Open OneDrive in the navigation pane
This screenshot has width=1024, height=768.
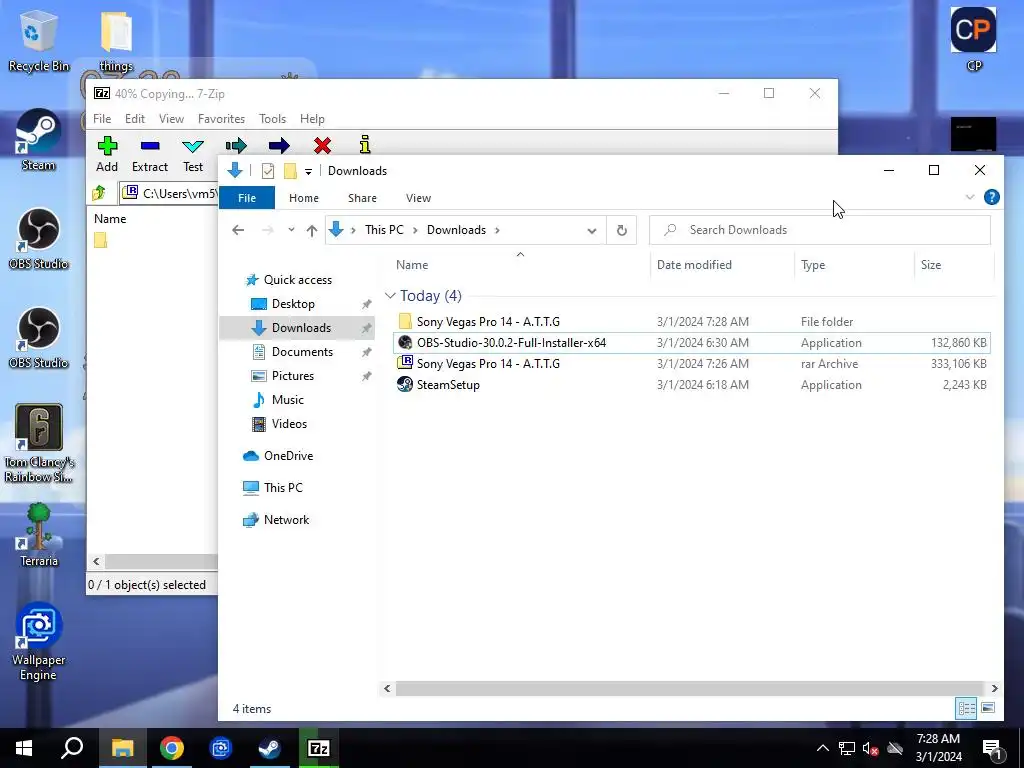click(288, 456)
